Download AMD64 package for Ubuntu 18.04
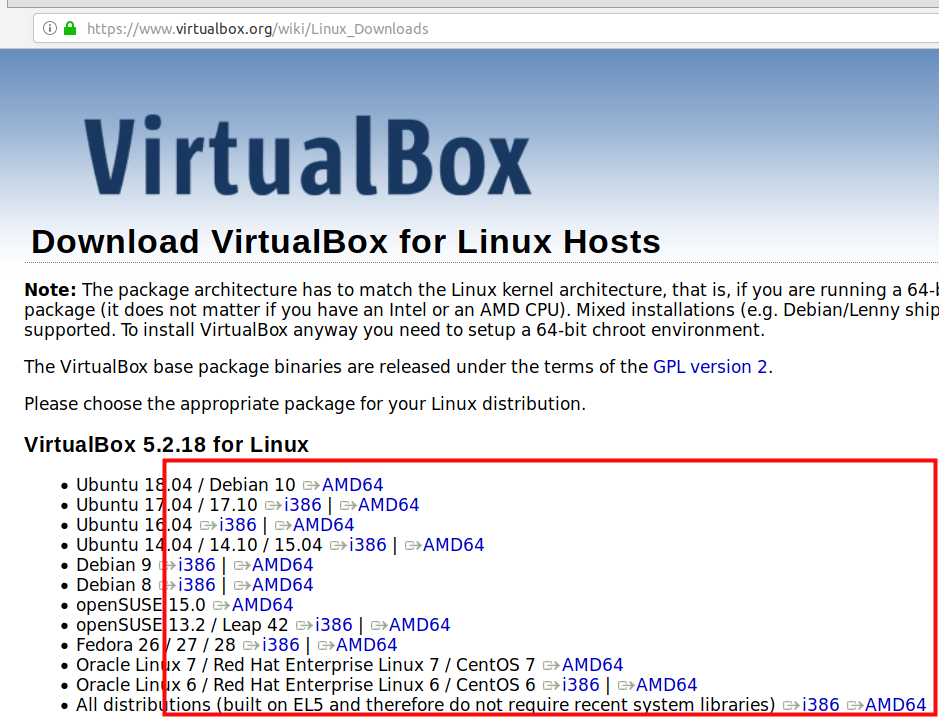Viewport: 939px width, 722px height. point(352,484)
